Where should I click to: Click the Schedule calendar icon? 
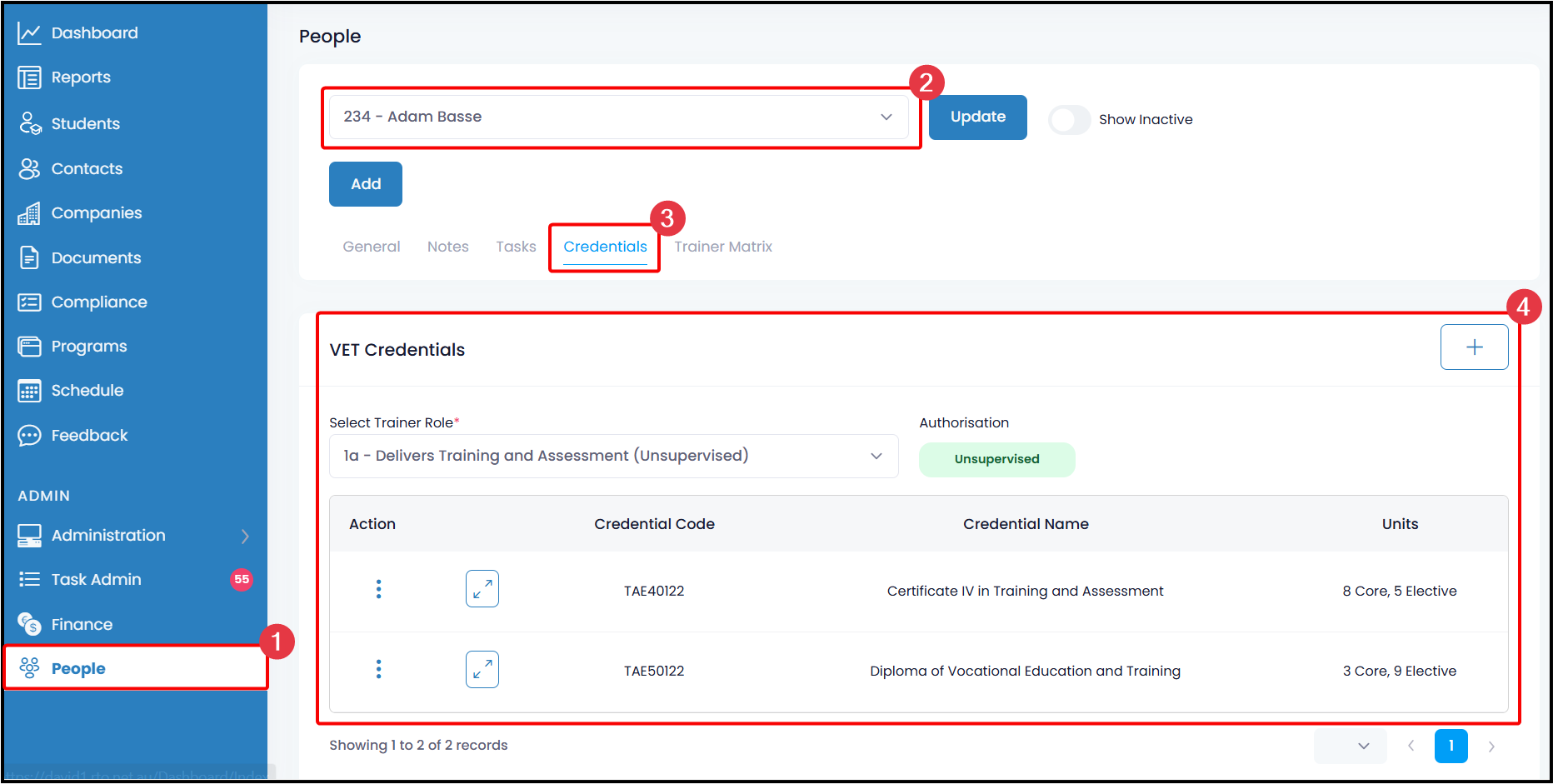pyautogui.click(x=29, y=391)
